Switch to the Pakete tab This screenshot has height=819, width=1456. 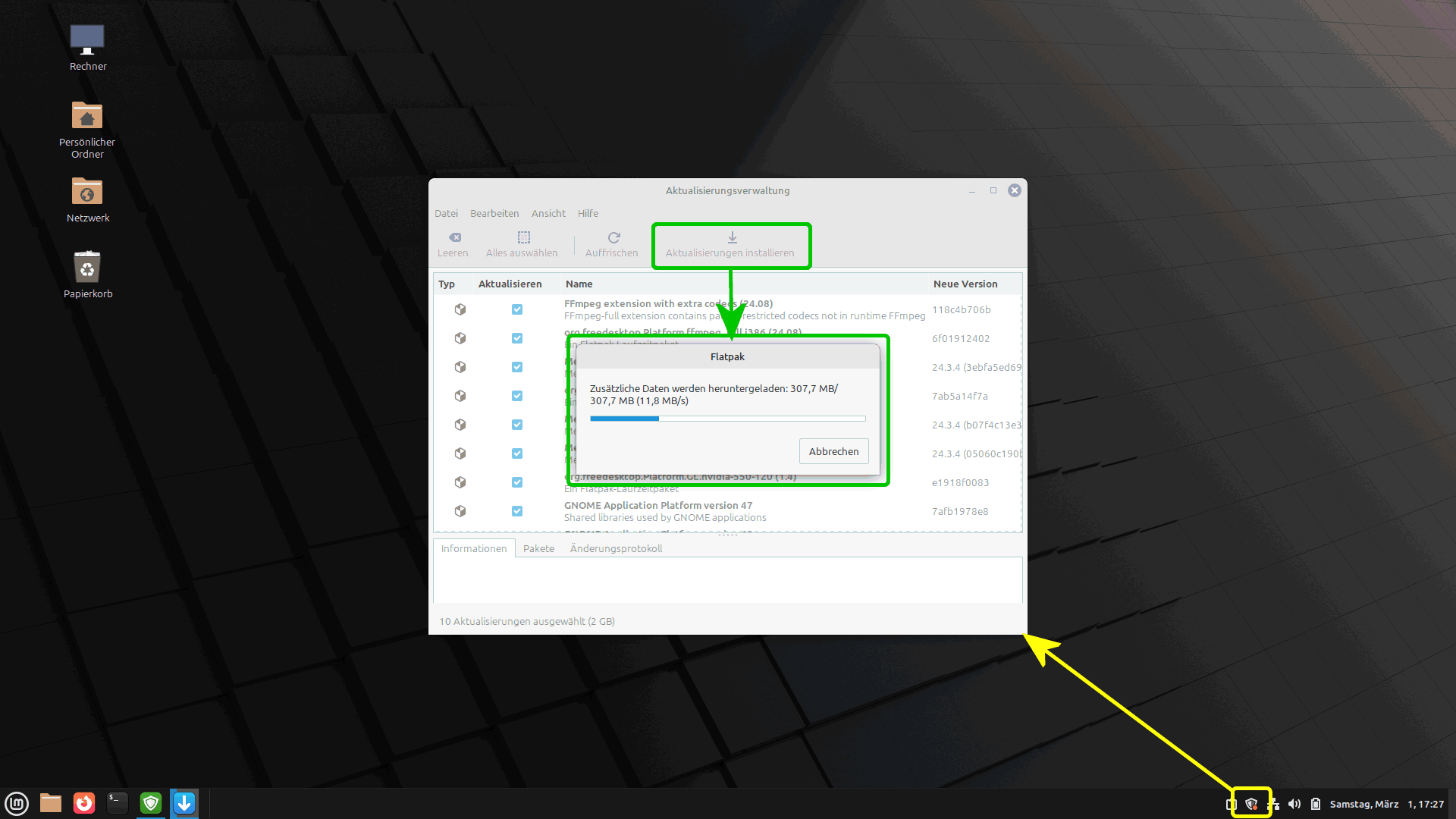click(538, 548)
